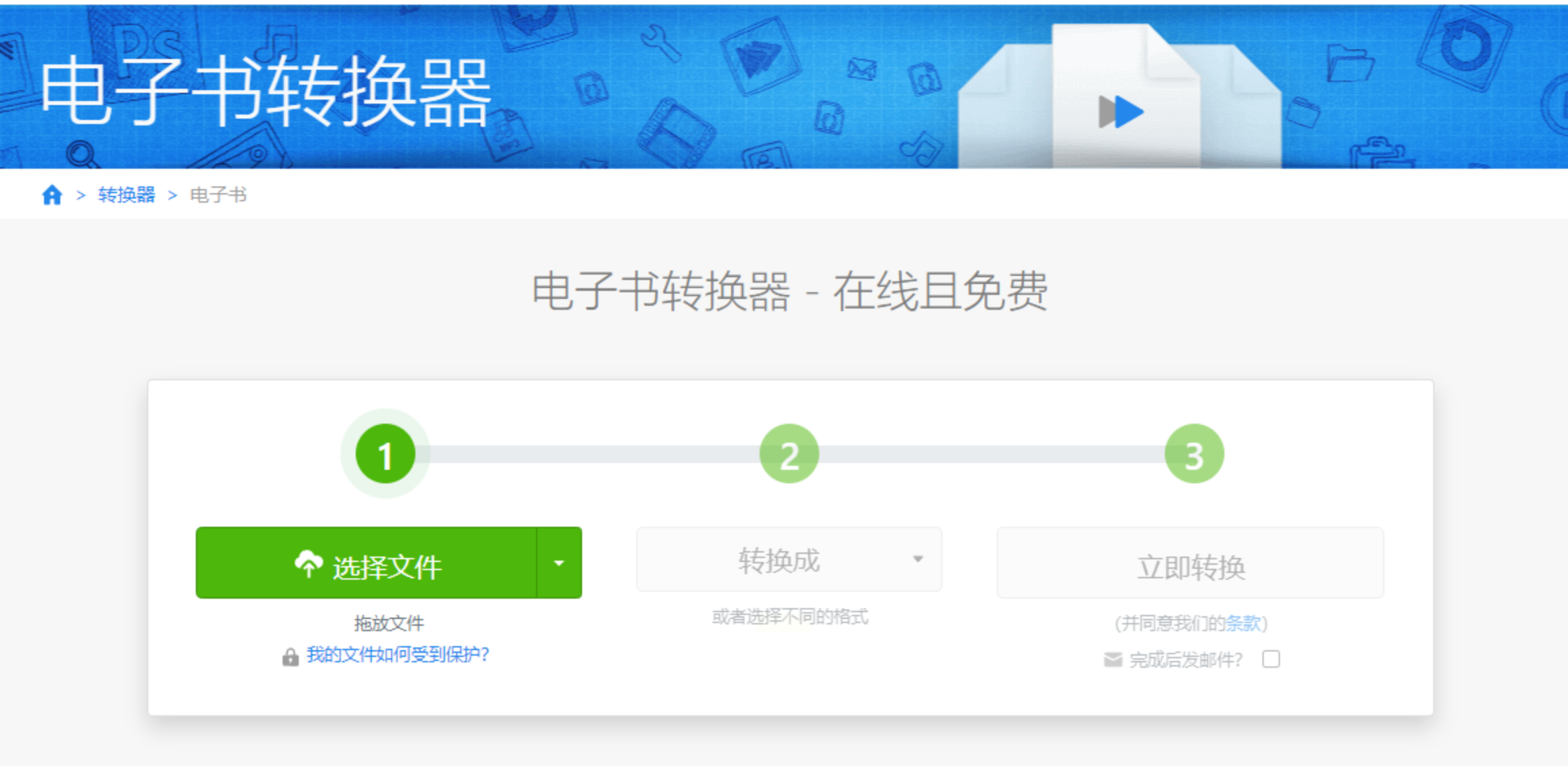Viewport: 1568px width, 766px height.
Task: Open the 条款 terms link
Action: pos(1243,623)
